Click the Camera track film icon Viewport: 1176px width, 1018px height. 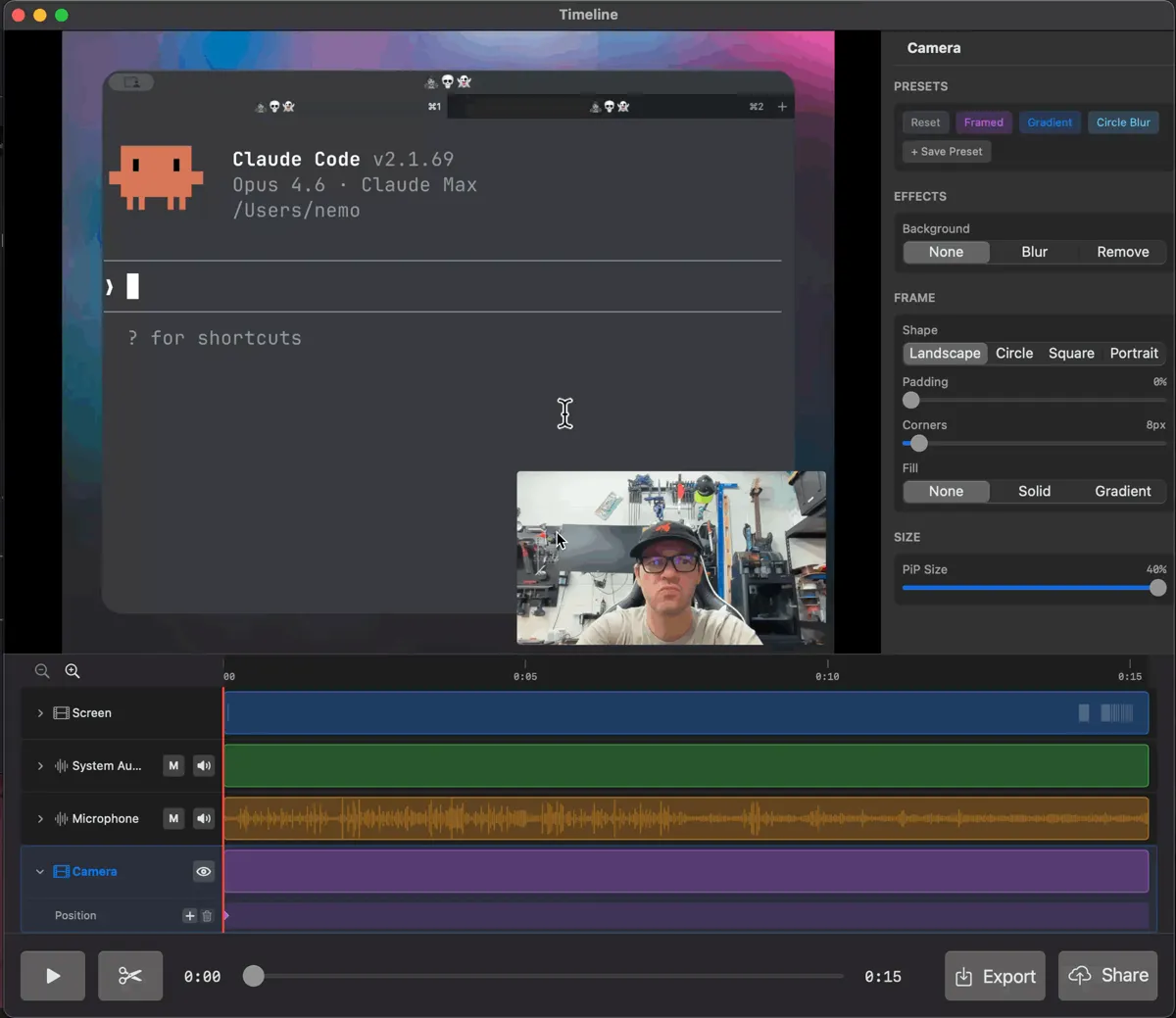tap(61, 872)
